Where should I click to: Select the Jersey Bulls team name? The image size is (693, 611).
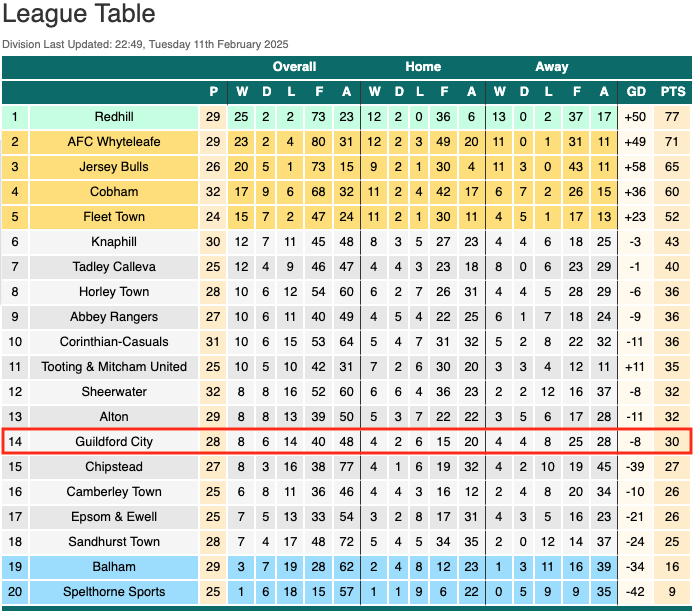(114, 167)
